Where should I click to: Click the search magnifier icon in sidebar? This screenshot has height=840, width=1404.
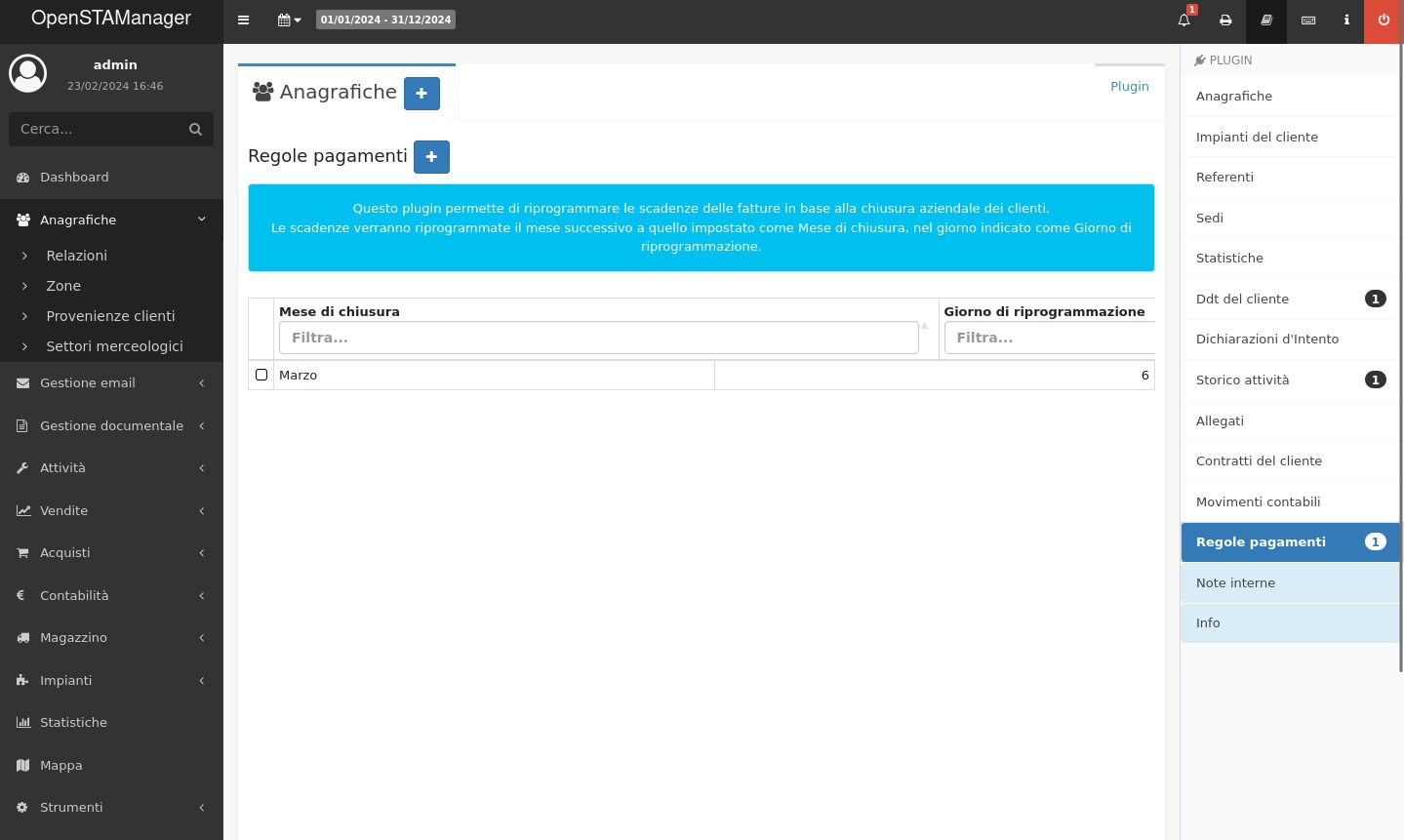195,129
